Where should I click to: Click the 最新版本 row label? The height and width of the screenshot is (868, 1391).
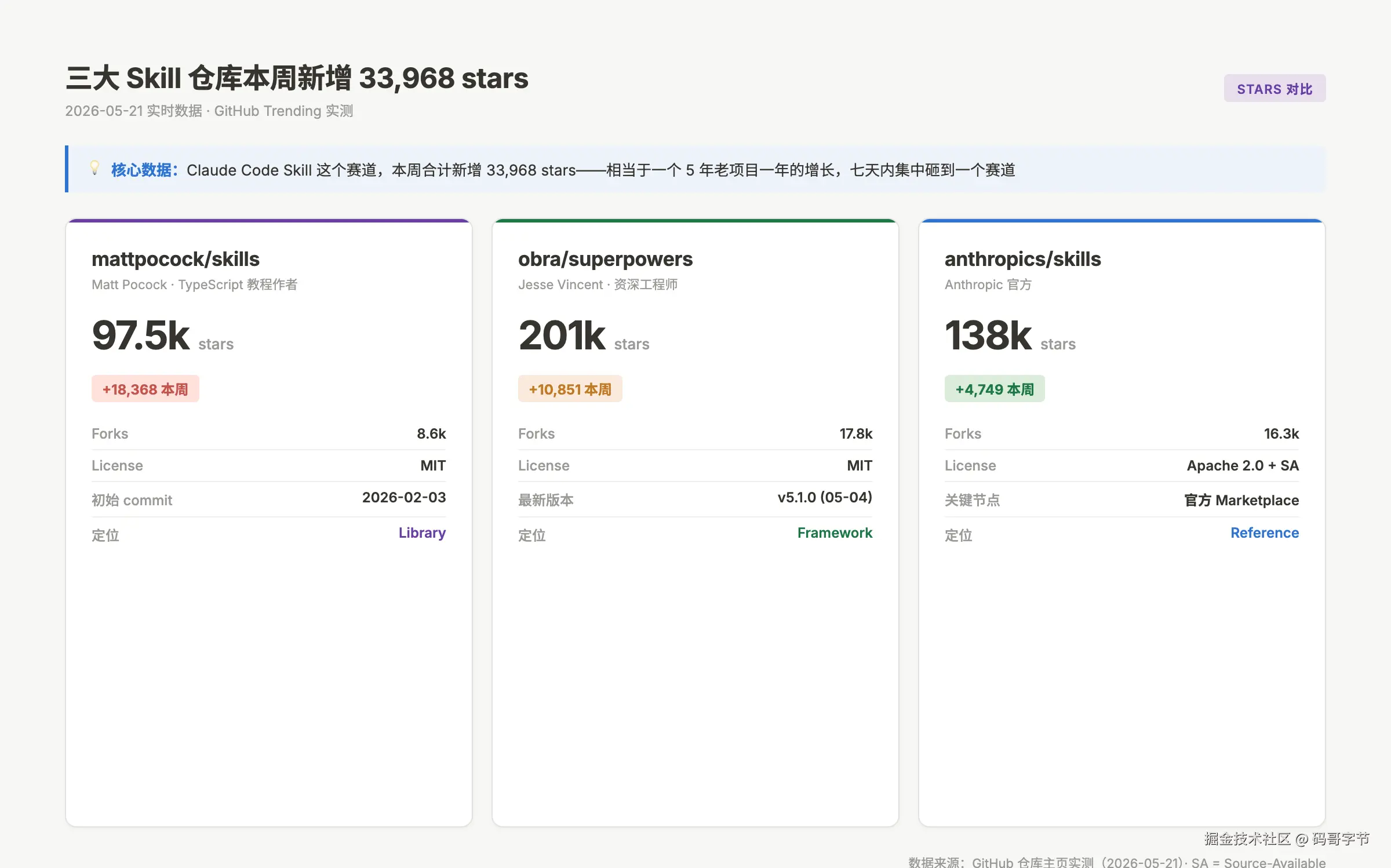pos(546,500)
